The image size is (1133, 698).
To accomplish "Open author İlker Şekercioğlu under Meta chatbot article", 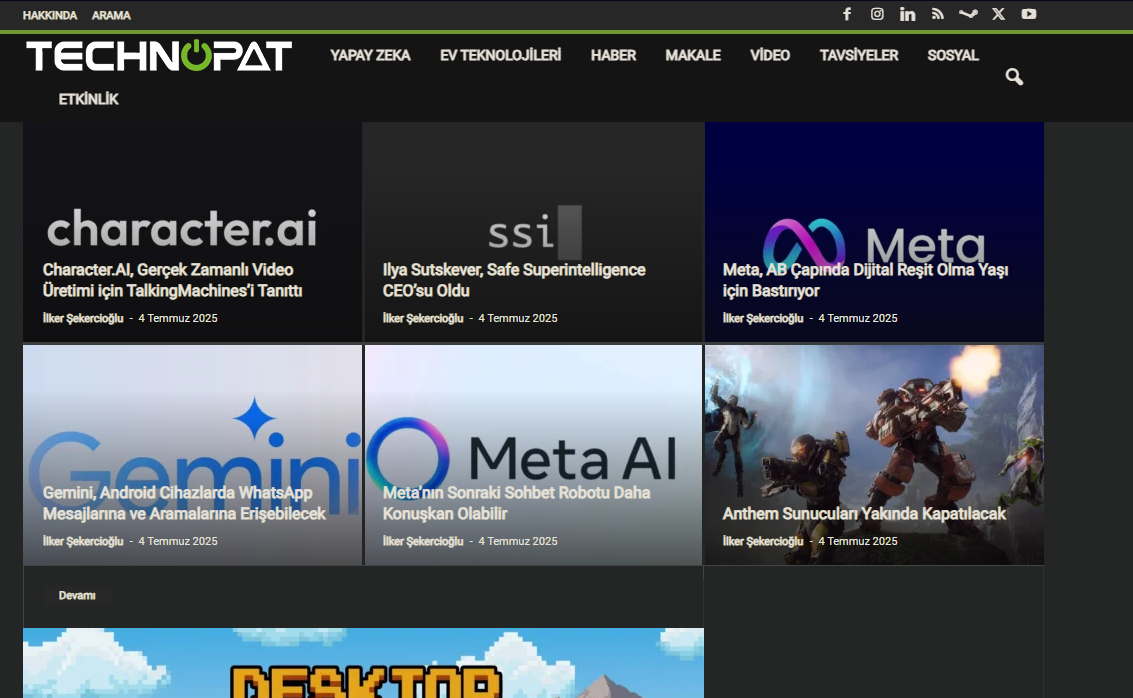I will coord(423,541).
